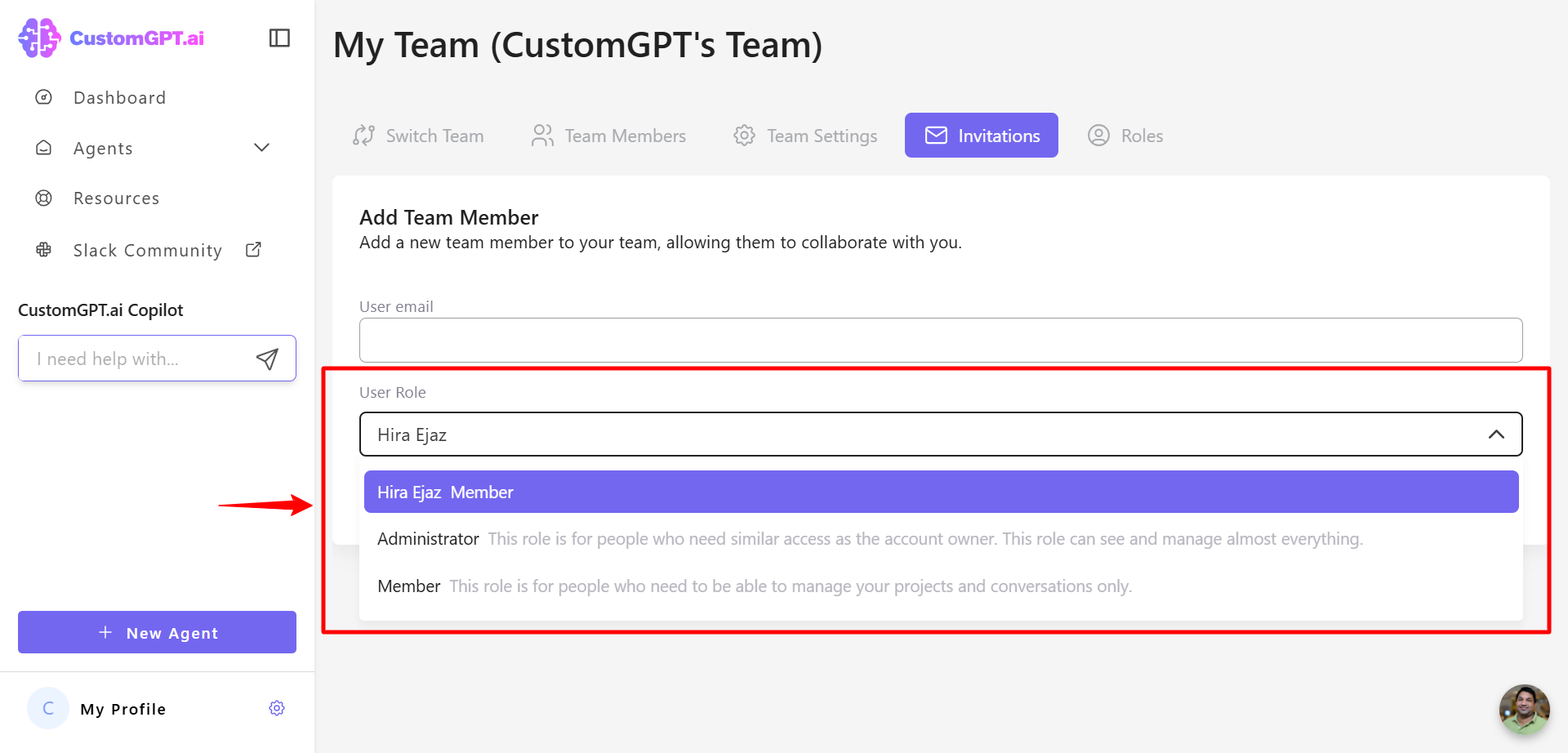This screenshot has width=1568, height=753.
Task: Open the Team Settings tab
Action: point(805,136)
